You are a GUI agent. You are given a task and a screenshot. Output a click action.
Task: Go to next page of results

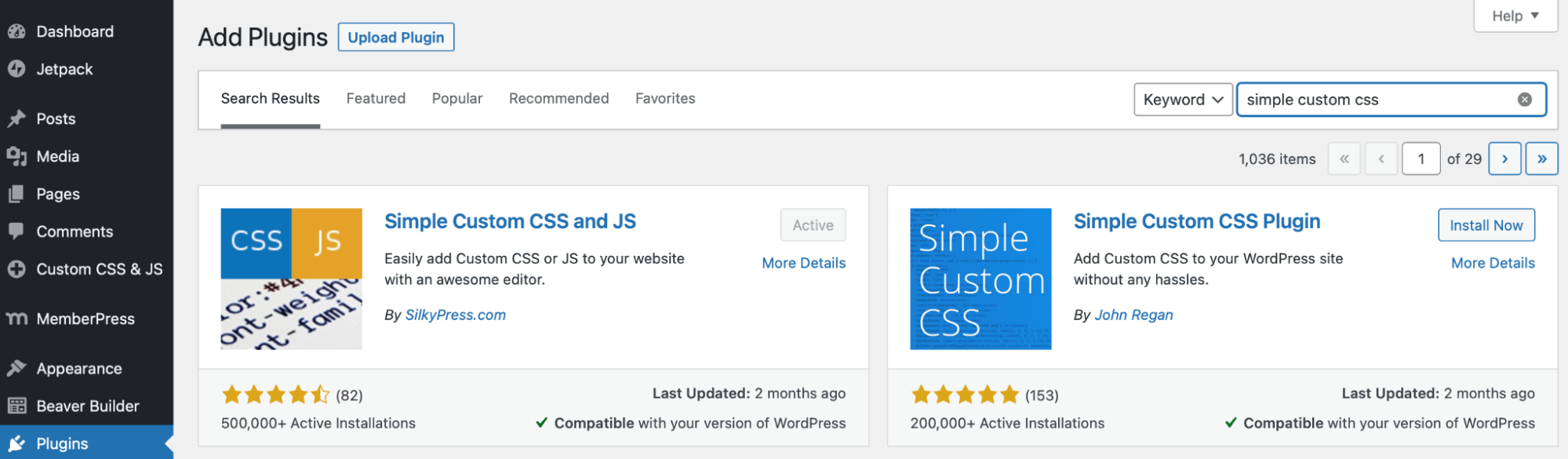(x=1504, y=158)
